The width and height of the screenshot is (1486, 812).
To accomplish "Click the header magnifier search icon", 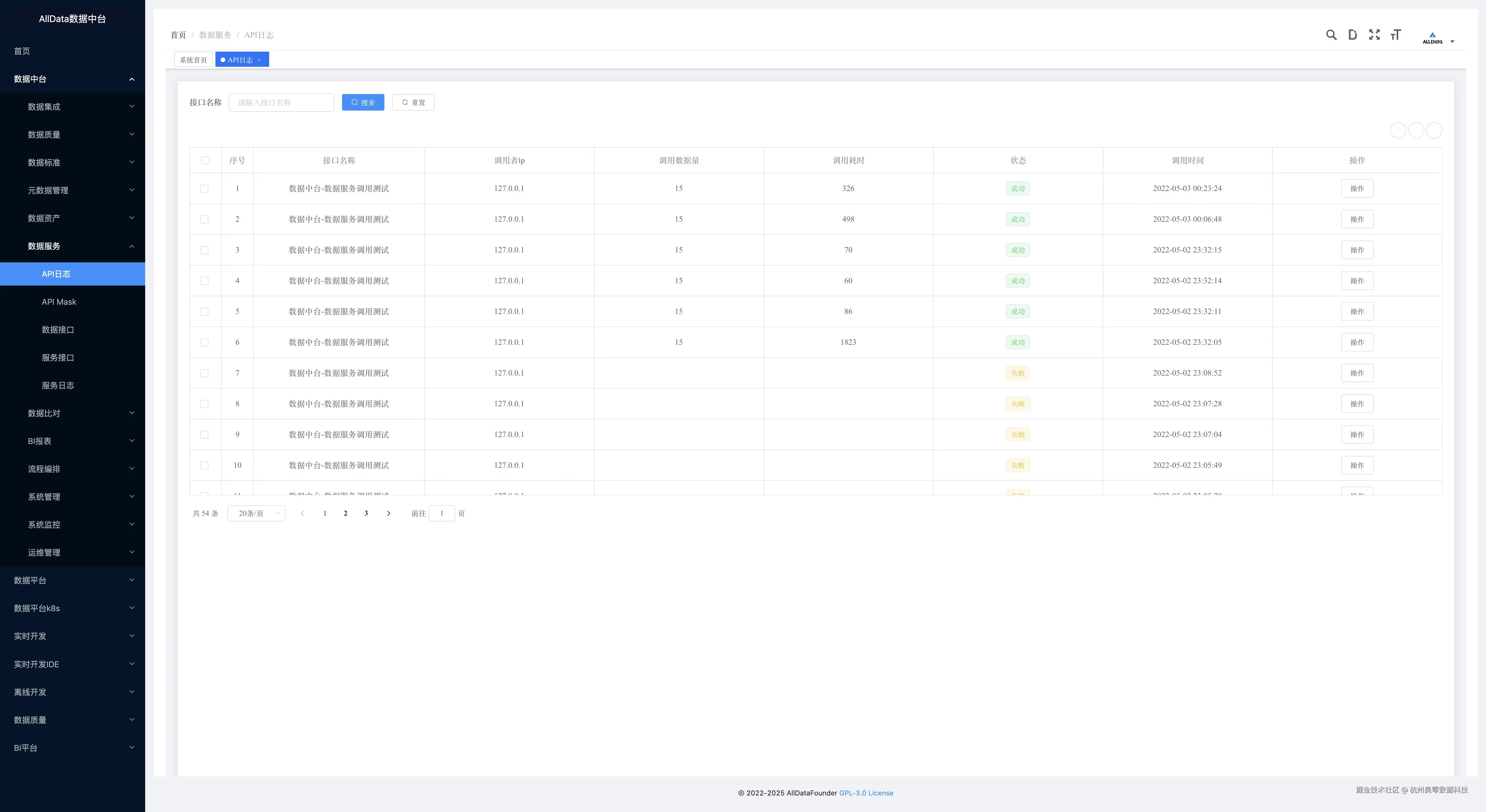I will [x=1331, y=35].
